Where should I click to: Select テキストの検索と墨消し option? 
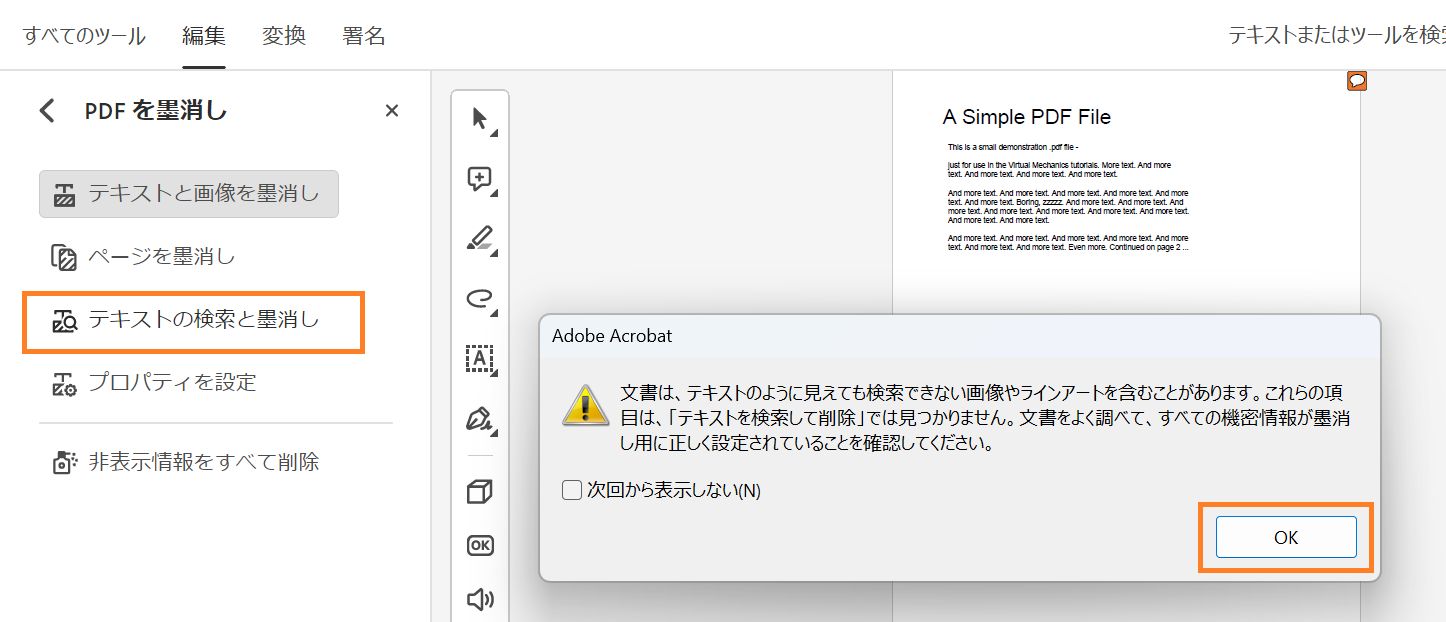click(x=193, y=322)
